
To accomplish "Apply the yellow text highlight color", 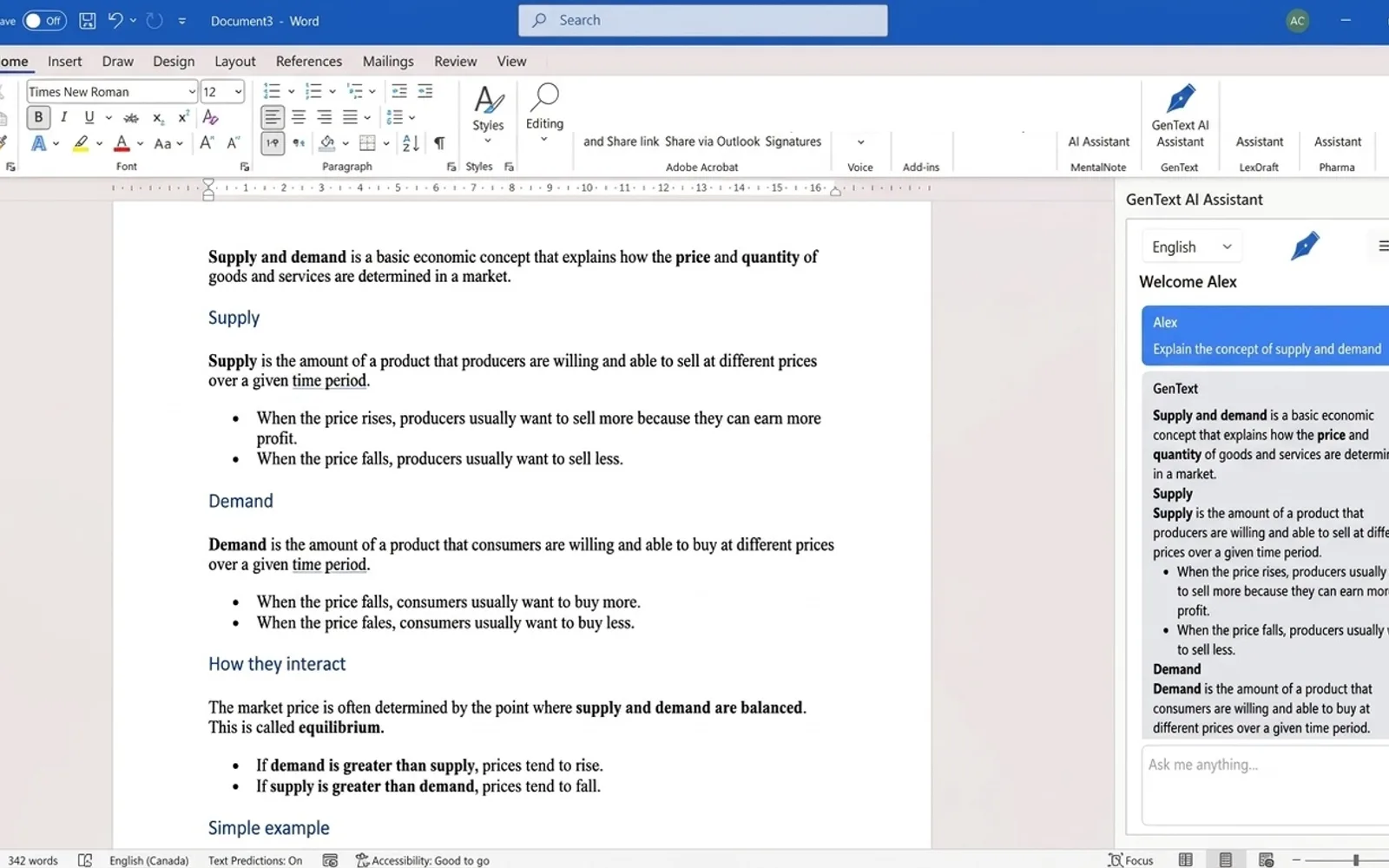I will point(81,143).
